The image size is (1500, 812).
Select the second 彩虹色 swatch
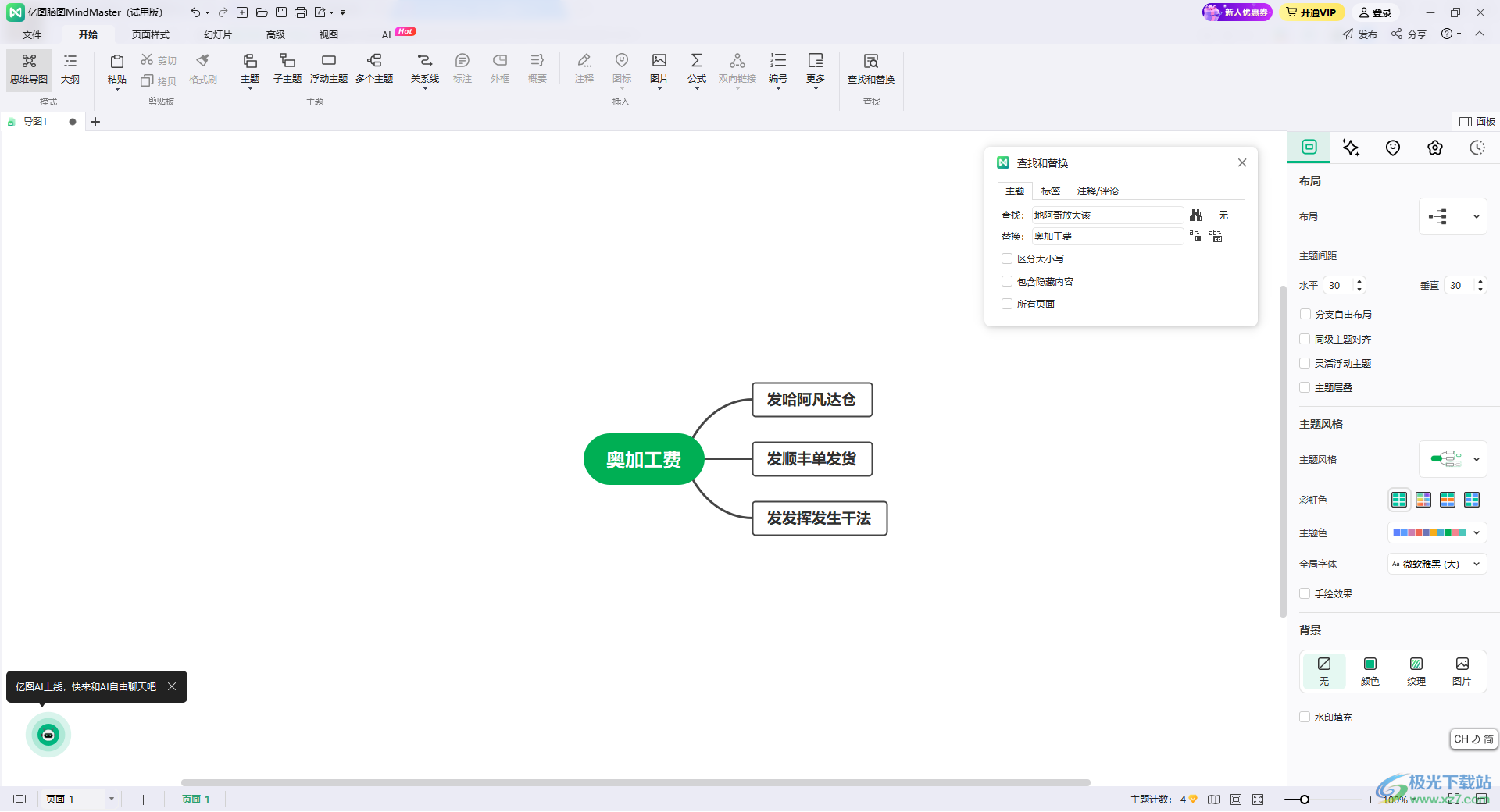[1423, 500]
